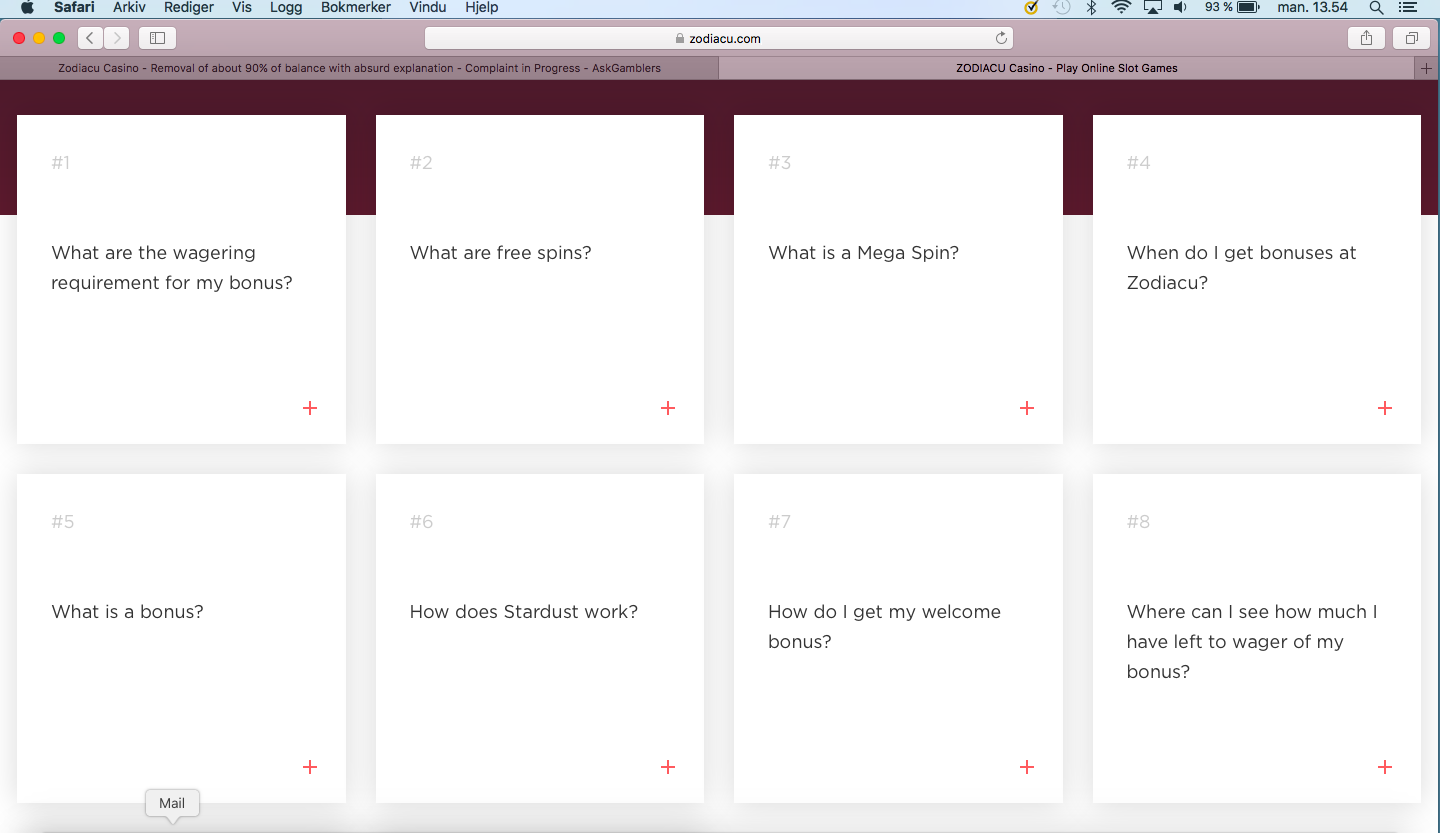
Task: Expand 'When do I get bonuses' plus icon
Action: pyautogui.click(x=1385, y=408)
